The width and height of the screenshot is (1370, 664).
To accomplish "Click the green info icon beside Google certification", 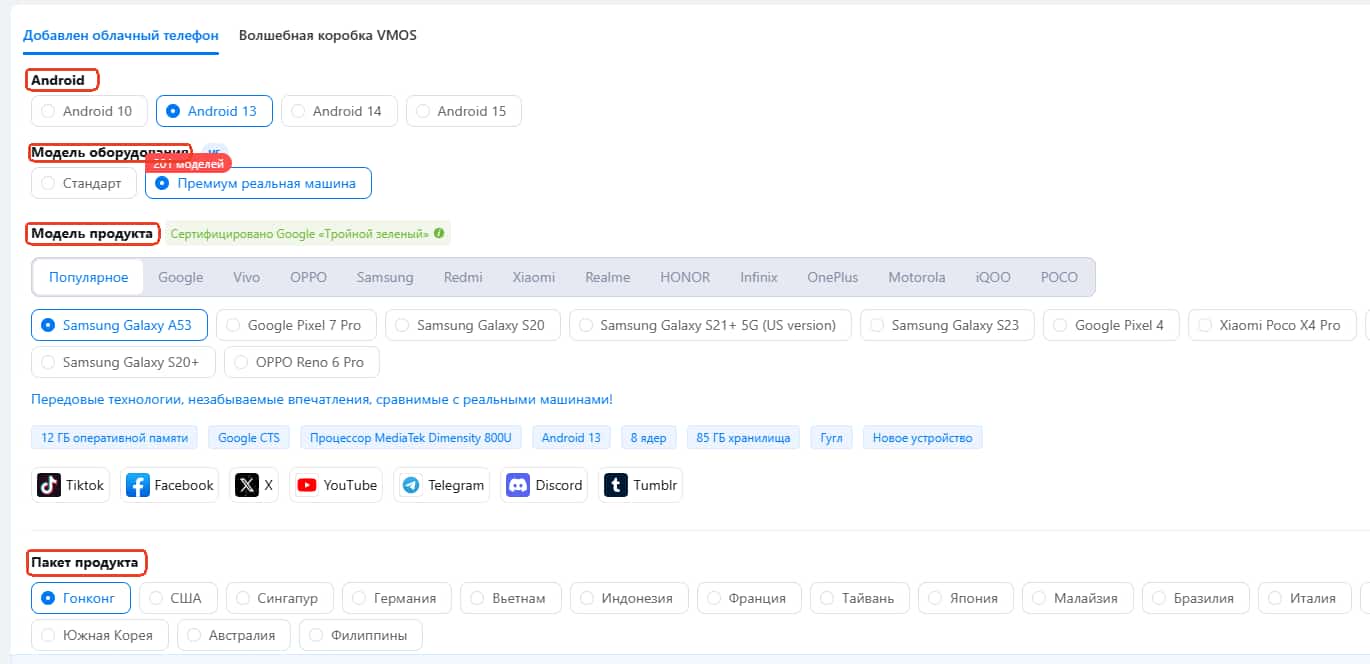I will 439,234.
